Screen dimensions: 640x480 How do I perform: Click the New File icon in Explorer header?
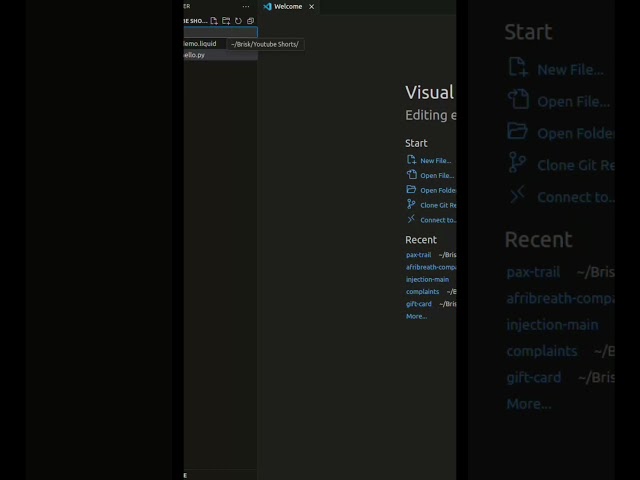point(214,21)
